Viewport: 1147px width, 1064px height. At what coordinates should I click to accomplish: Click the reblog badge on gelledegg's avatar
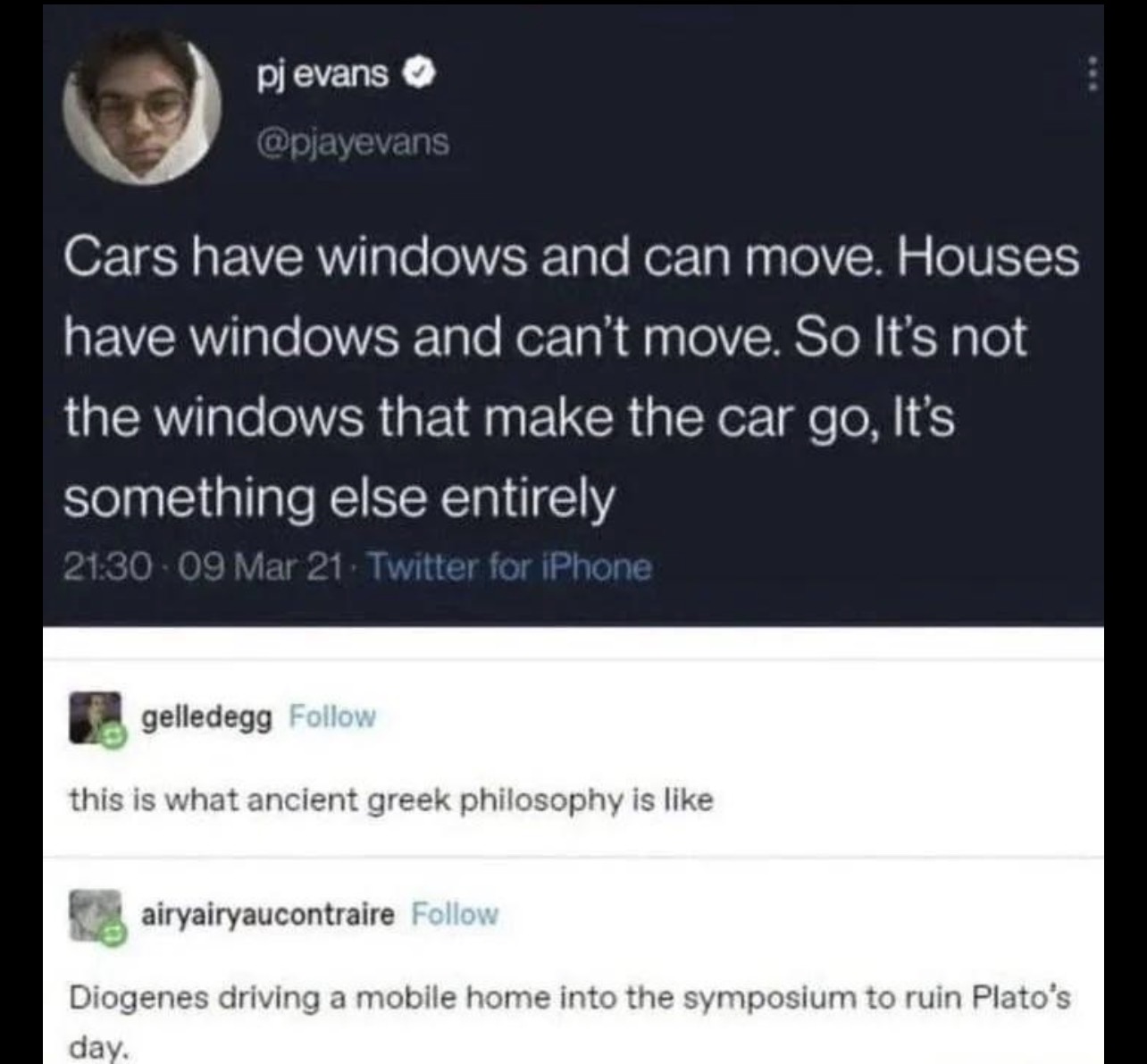[x=113, y=736]
